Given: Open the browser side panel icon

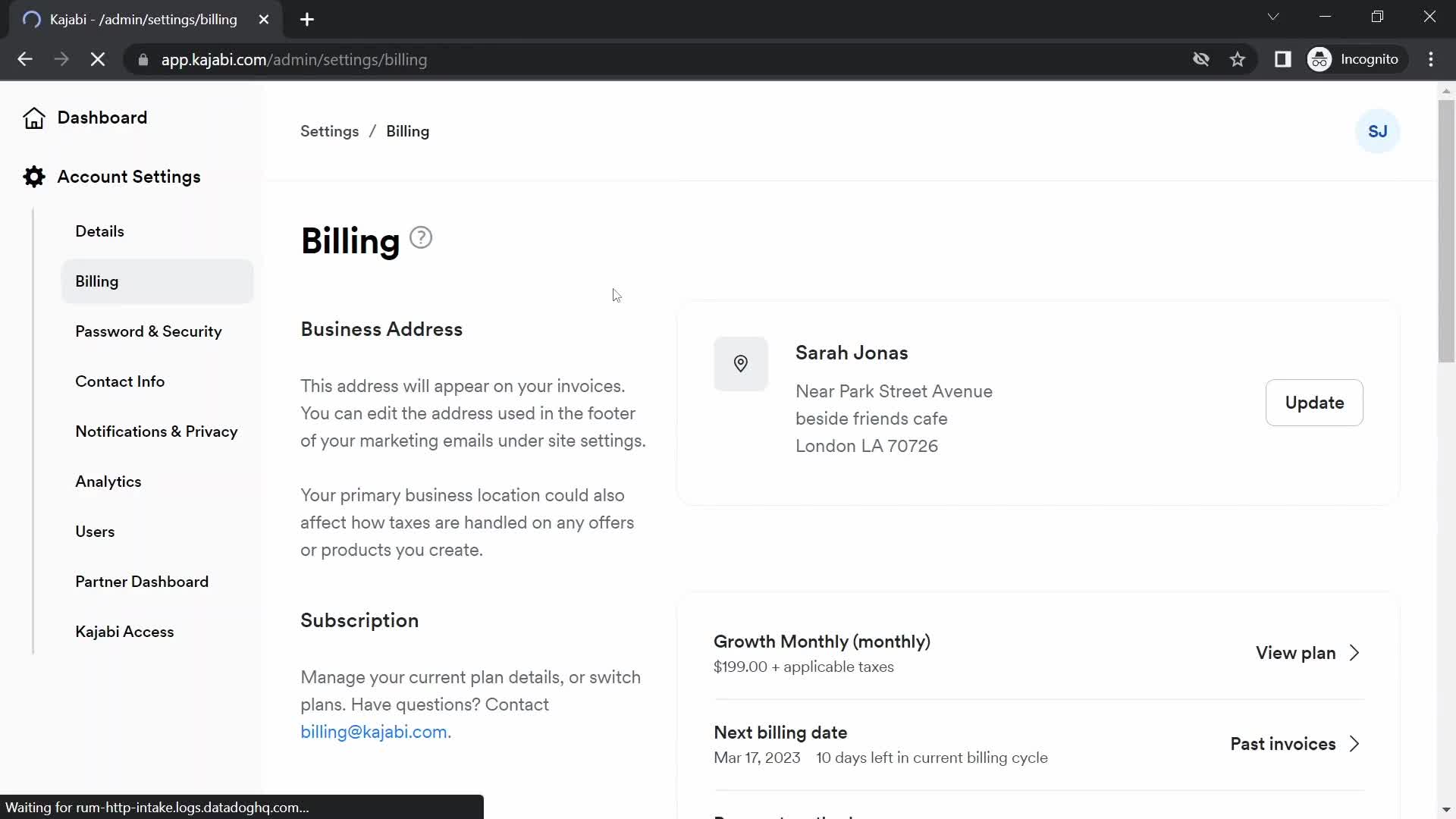Looking at the screenshot, I should 1282,59.
